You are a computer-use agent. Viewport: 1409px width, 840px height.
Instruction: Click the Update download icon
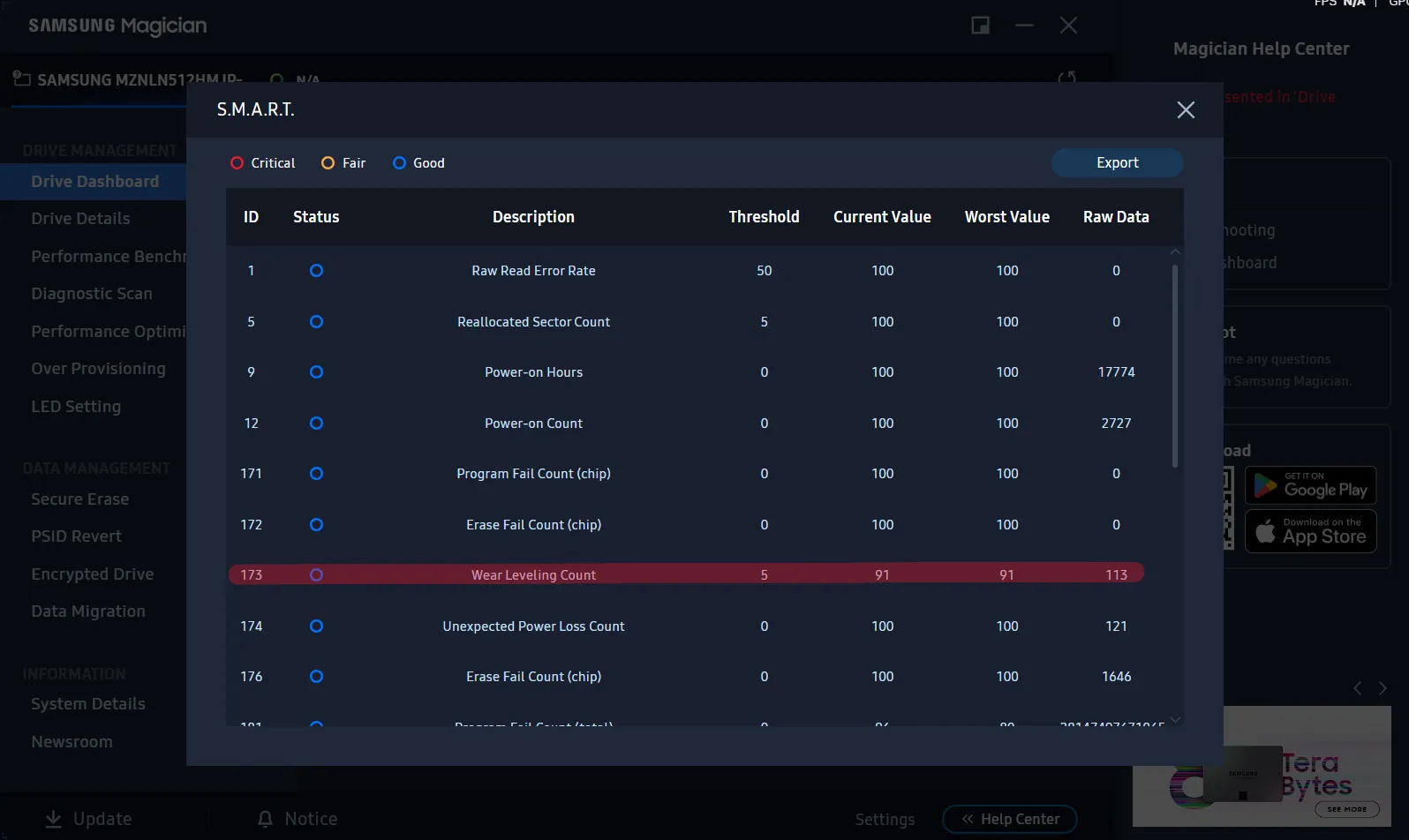click(54, 819)
